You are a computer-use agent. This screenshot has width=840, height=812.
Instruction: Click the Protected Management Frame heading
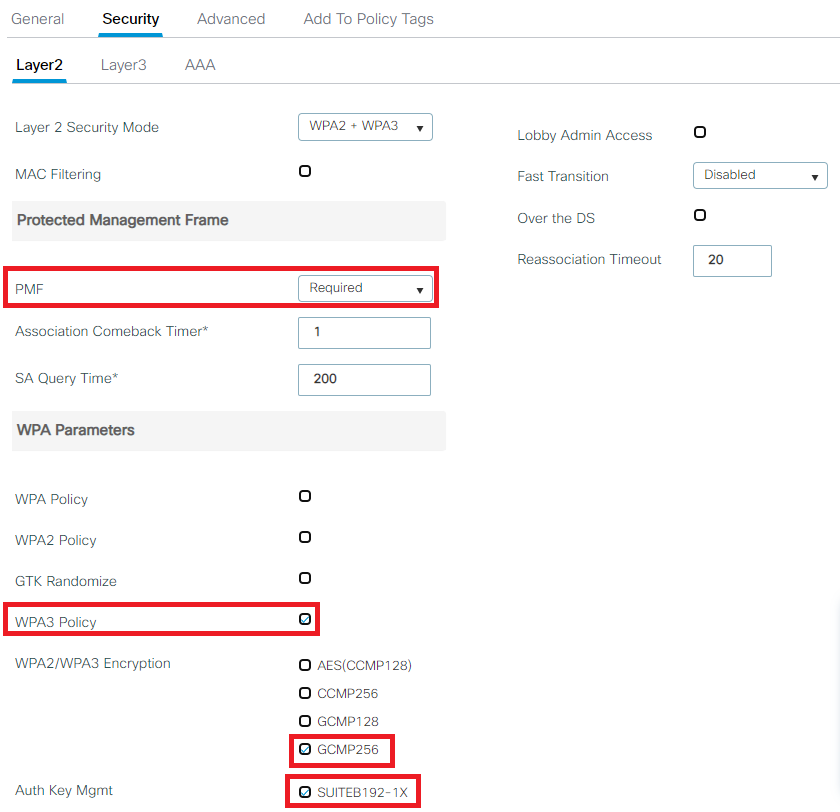[123, 220]
